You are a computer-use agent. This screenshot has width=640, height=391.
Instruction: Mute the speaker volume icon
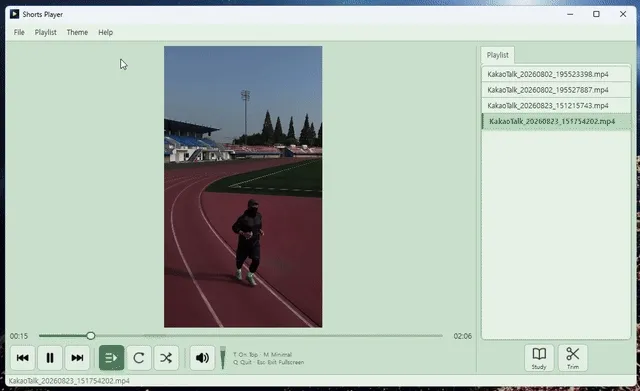202,358
